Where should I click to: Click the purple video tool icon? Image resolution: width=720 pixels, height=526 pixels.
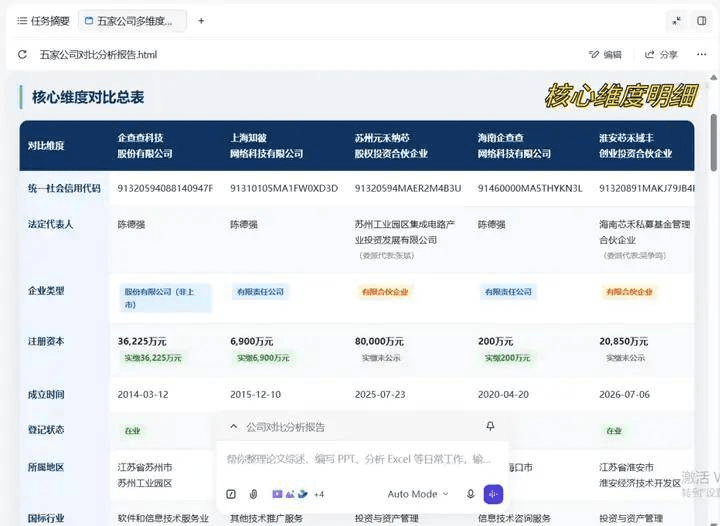click(x=277, y=494)
